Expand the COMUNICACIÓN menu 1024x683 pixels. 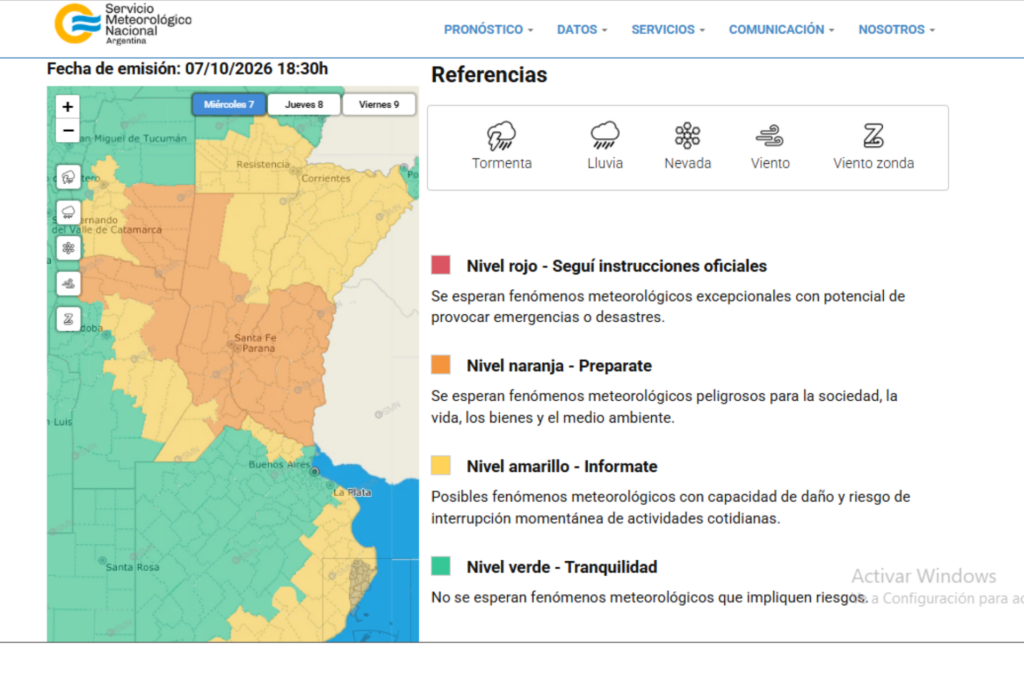point(781,29)
